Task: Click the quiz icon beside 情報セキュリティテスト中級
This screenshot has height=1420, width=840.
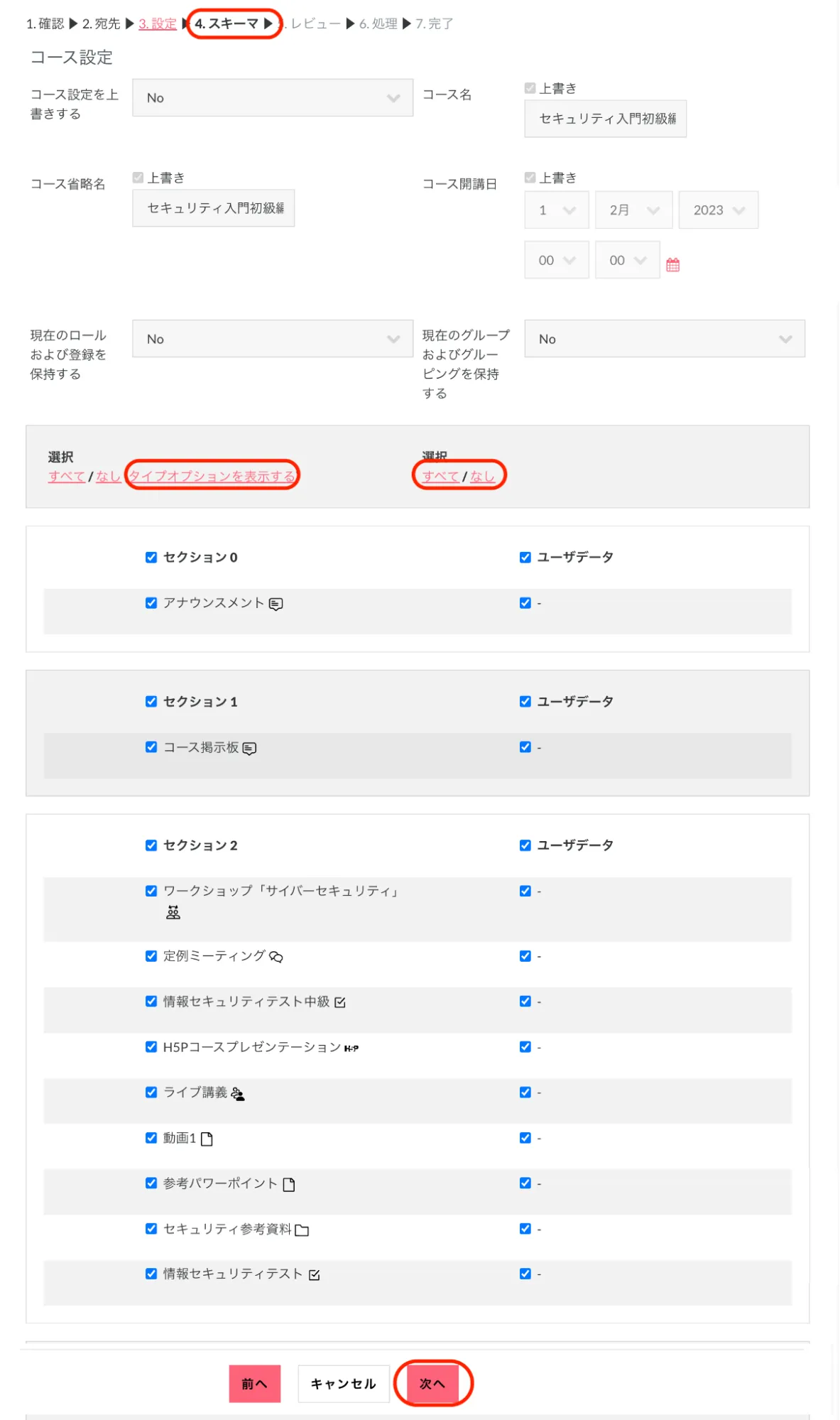Action: [x=340, y=1002]
